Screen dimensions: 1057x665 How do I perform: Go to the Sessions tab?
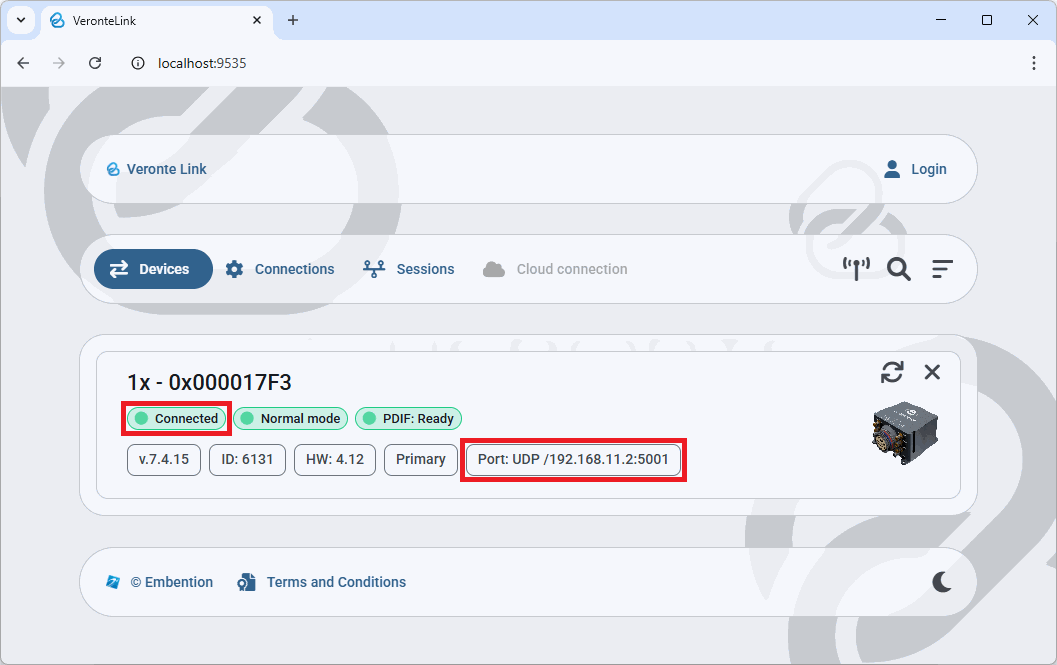click(408, 269)
